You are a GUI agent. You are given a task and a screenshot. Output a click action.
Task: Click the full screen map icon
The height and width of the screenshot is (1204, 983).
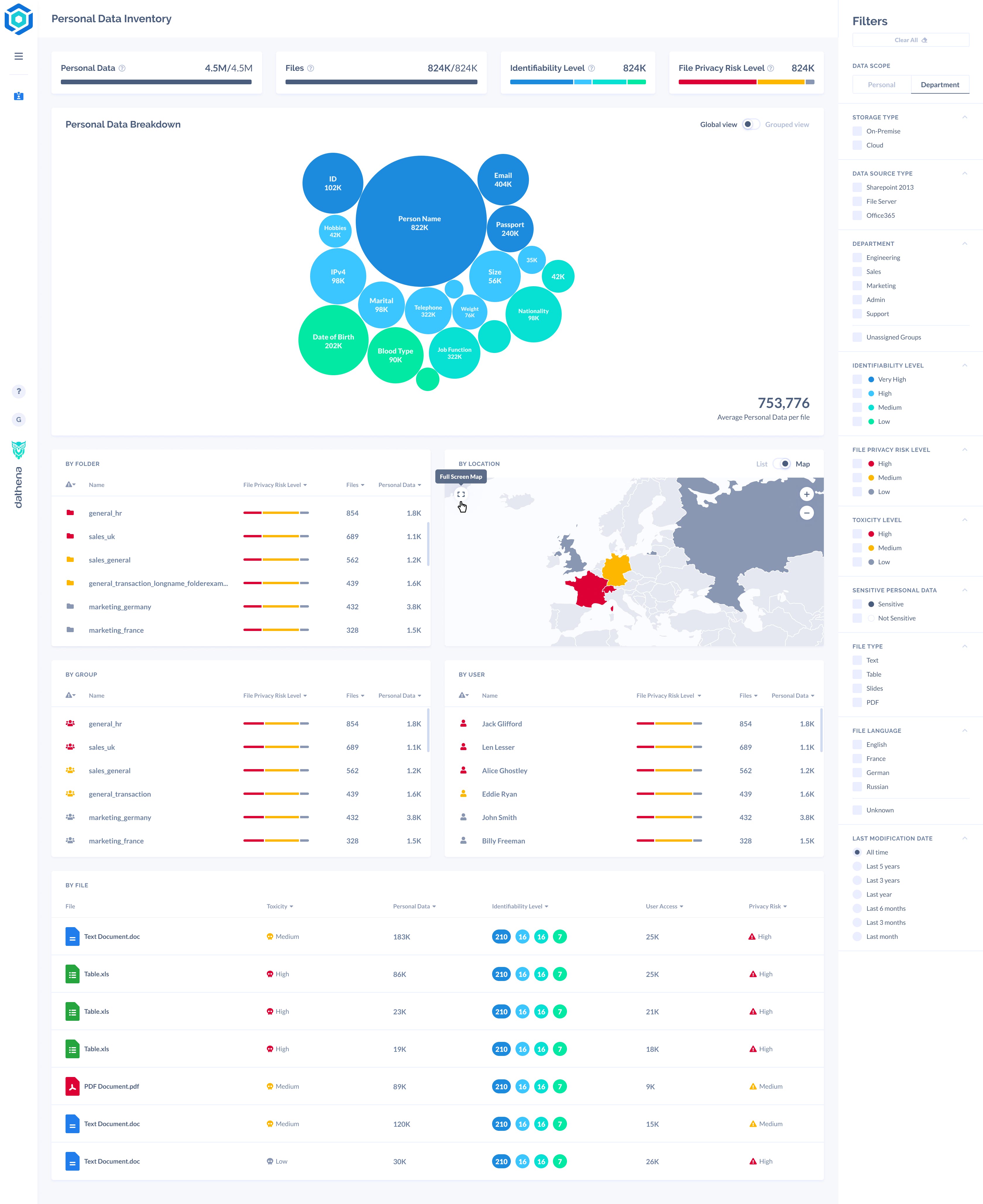[461, 494]
